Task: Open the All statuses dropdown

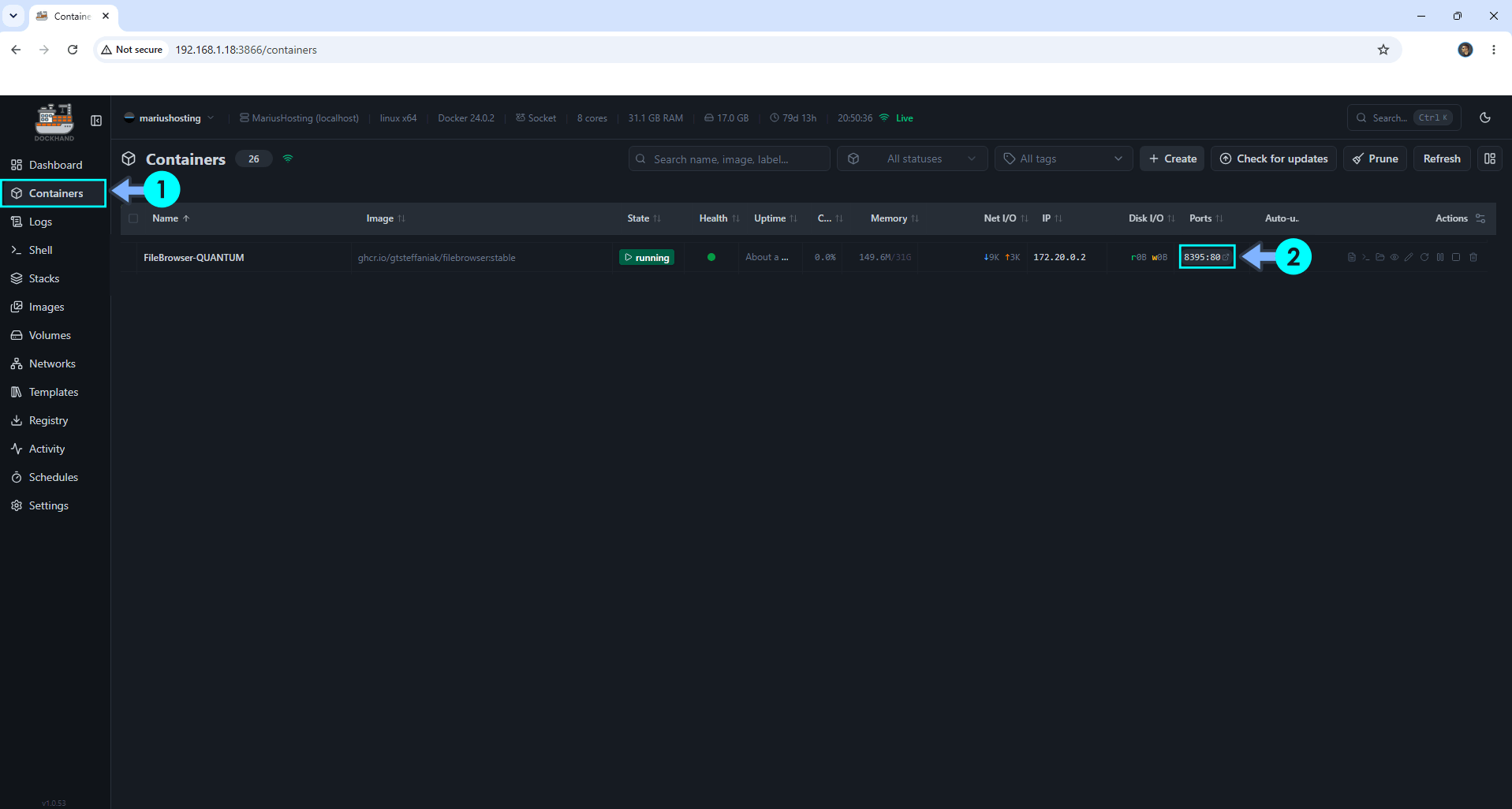Action: 913,158
